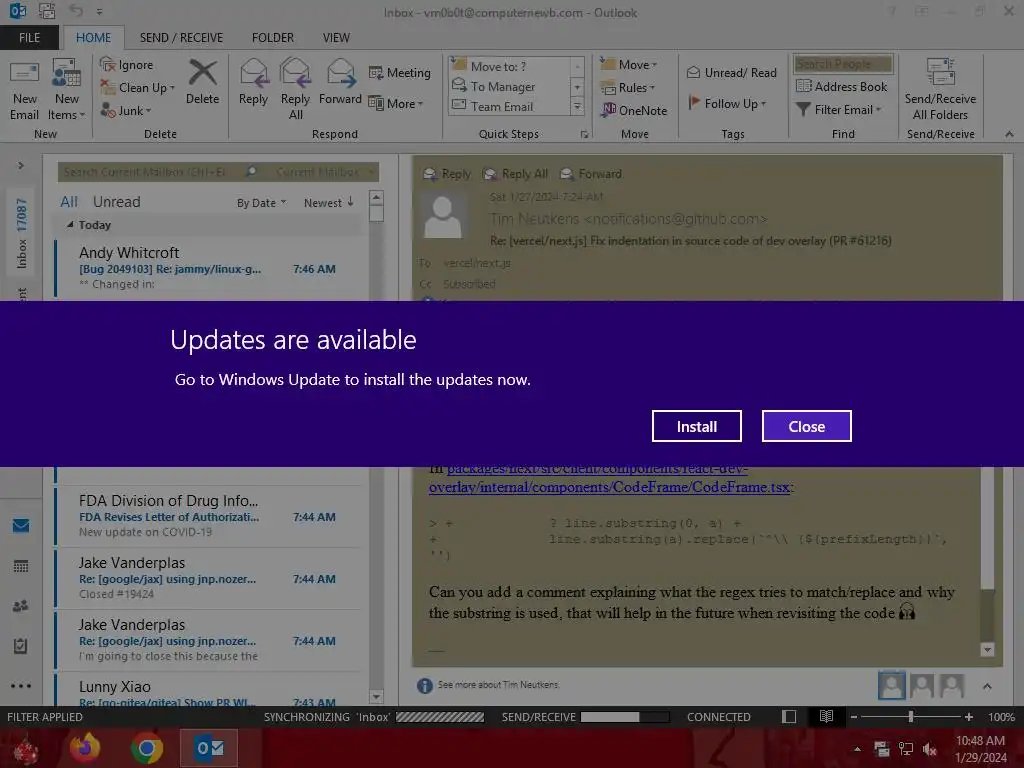Image resolution: width=1024 pixels, height=768 pixels.
Task: Click Reply in the reading pane
Action: coord(447,174)
